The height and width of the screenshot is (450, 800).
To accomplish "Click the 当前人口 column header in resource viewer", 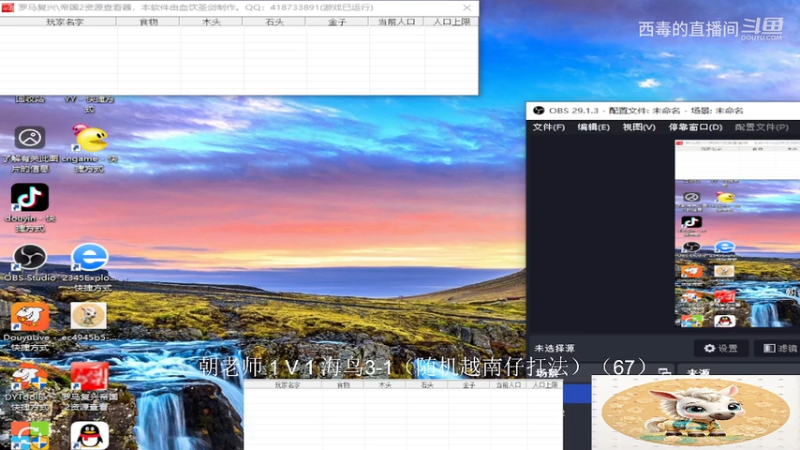I will coord(396,22).
